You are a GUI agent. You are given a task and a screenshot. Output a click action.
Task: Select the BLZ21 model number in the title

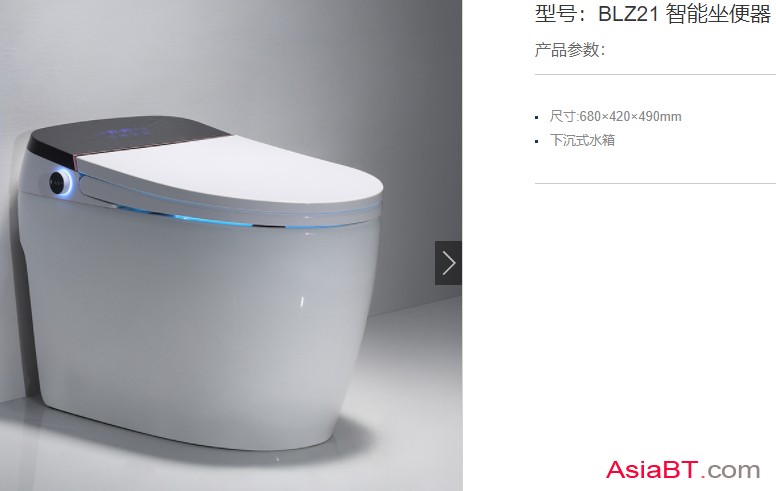(628, 14)
